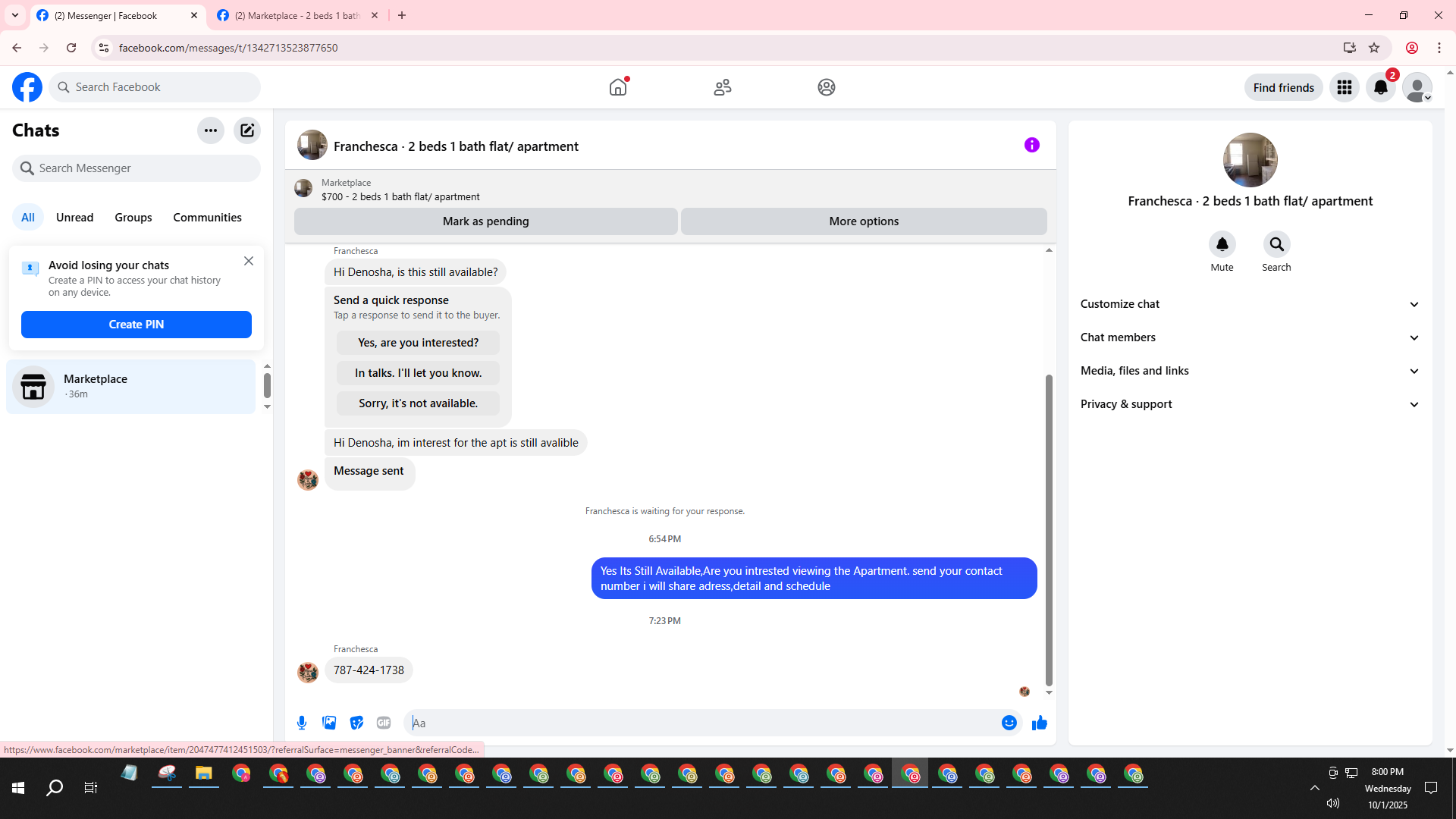Open Windows Start menu
The height and width of the screenshot is (819, 1456).
point(18,788)
